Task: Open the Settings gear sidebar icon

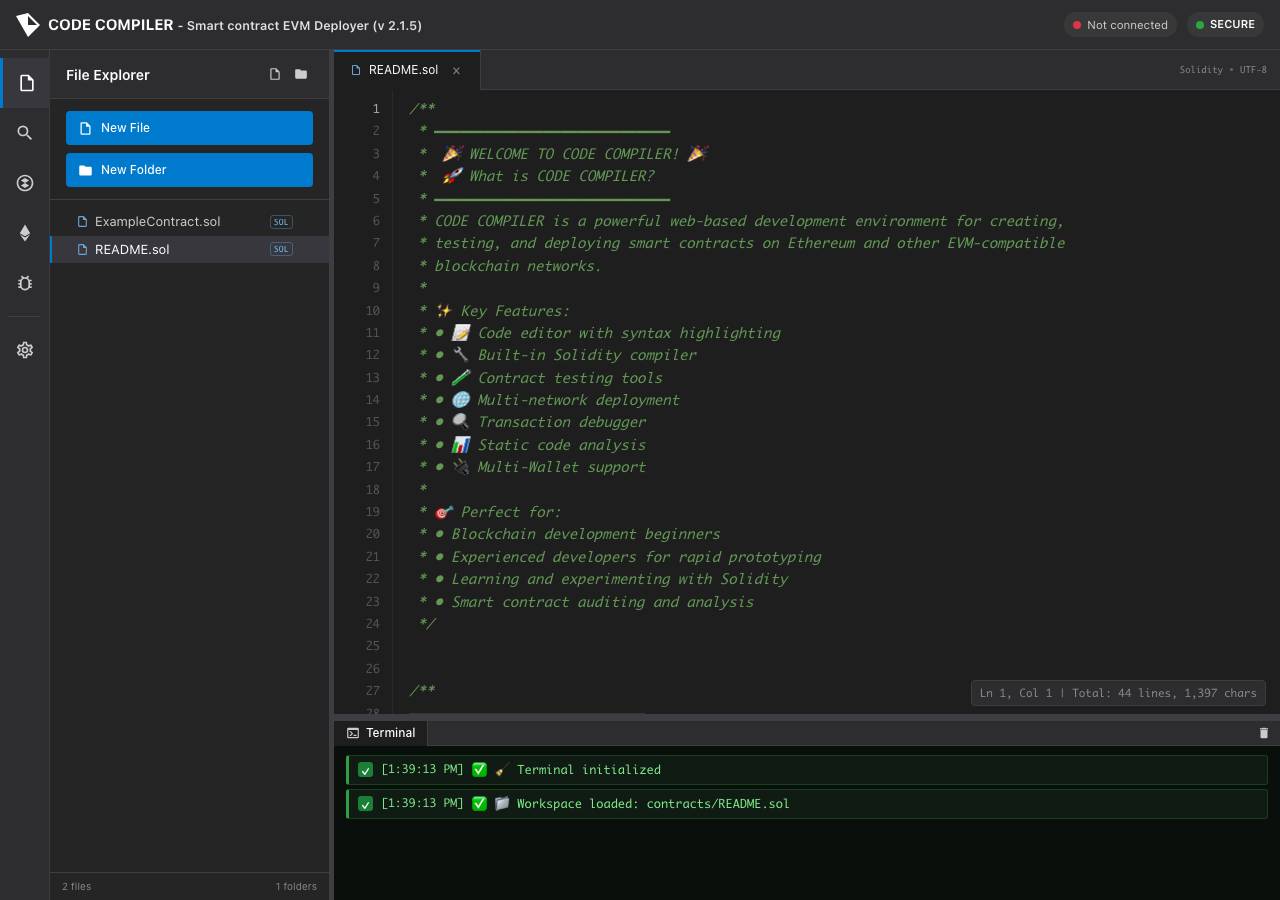Action: [25, 350]
